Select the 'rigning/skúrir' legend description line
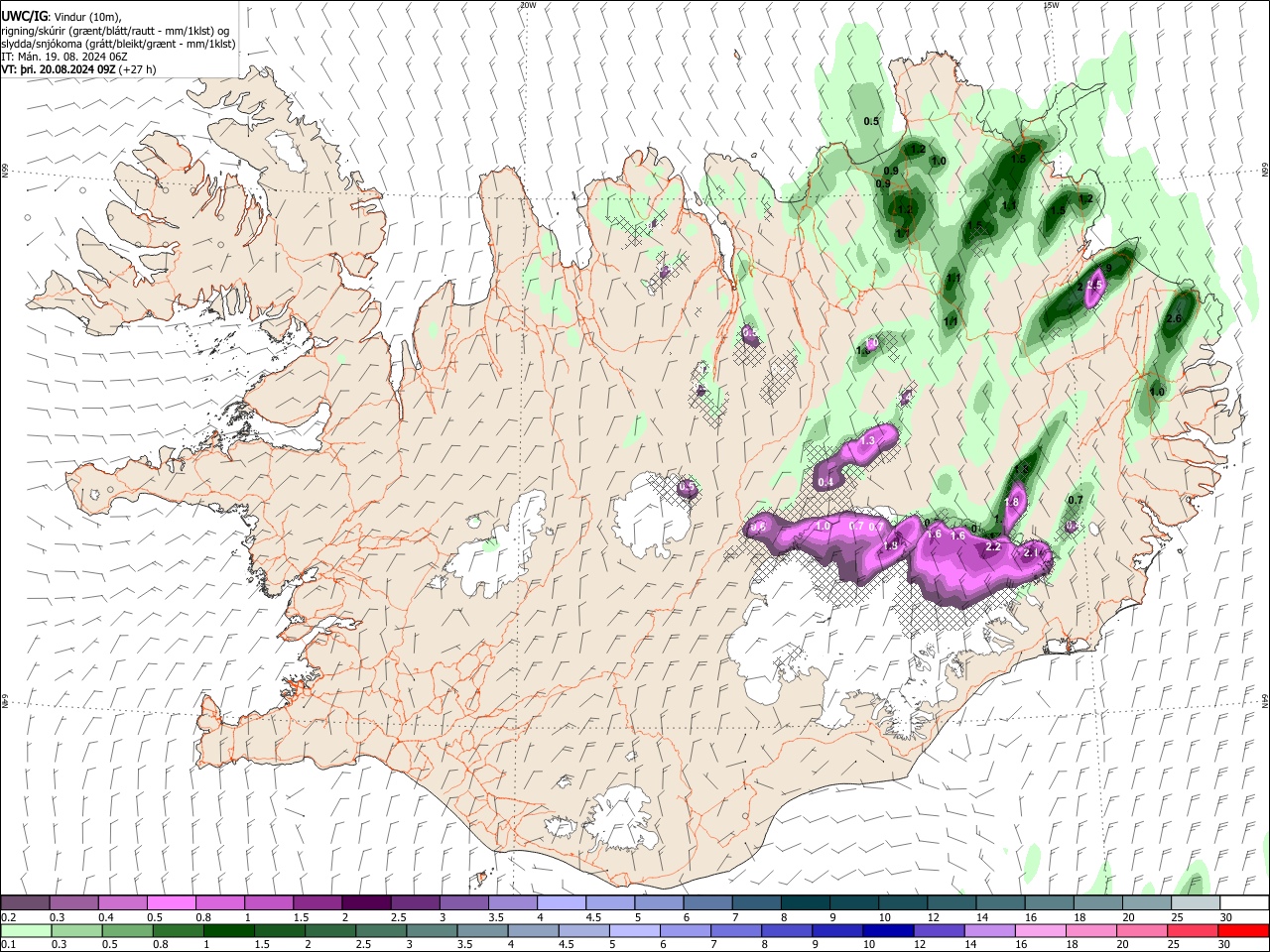1270x952 pixels. tap(117, 31)
